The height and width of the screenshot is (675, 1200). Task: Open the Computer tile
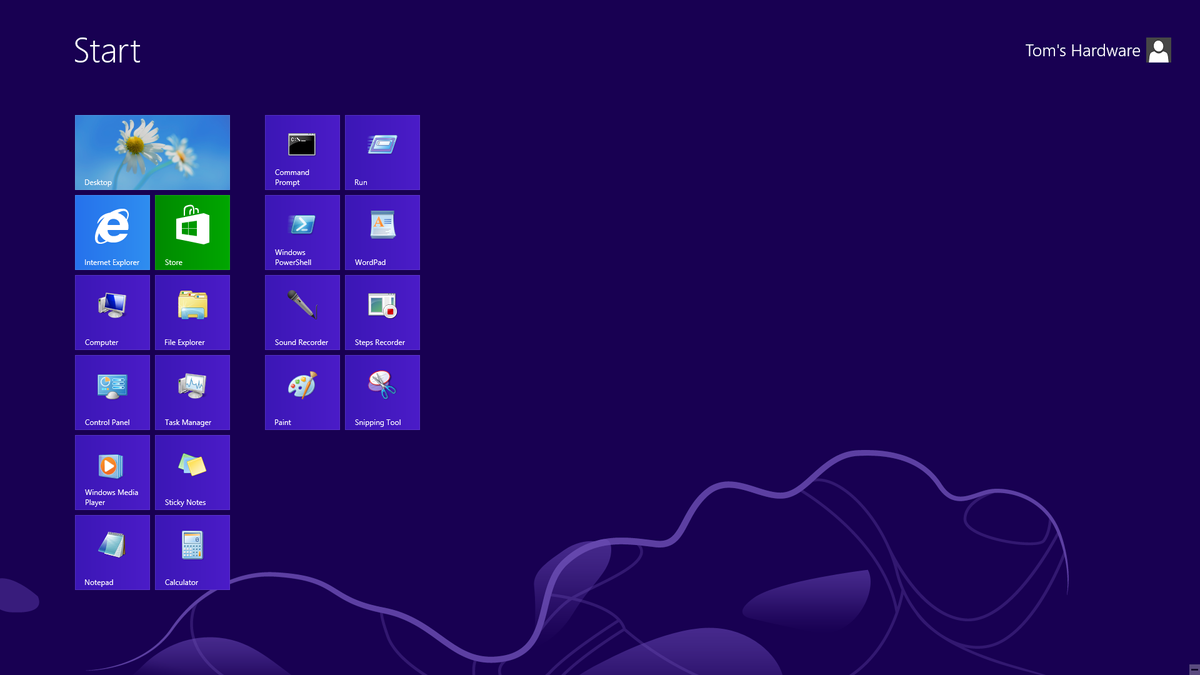(x=112, y=312)
